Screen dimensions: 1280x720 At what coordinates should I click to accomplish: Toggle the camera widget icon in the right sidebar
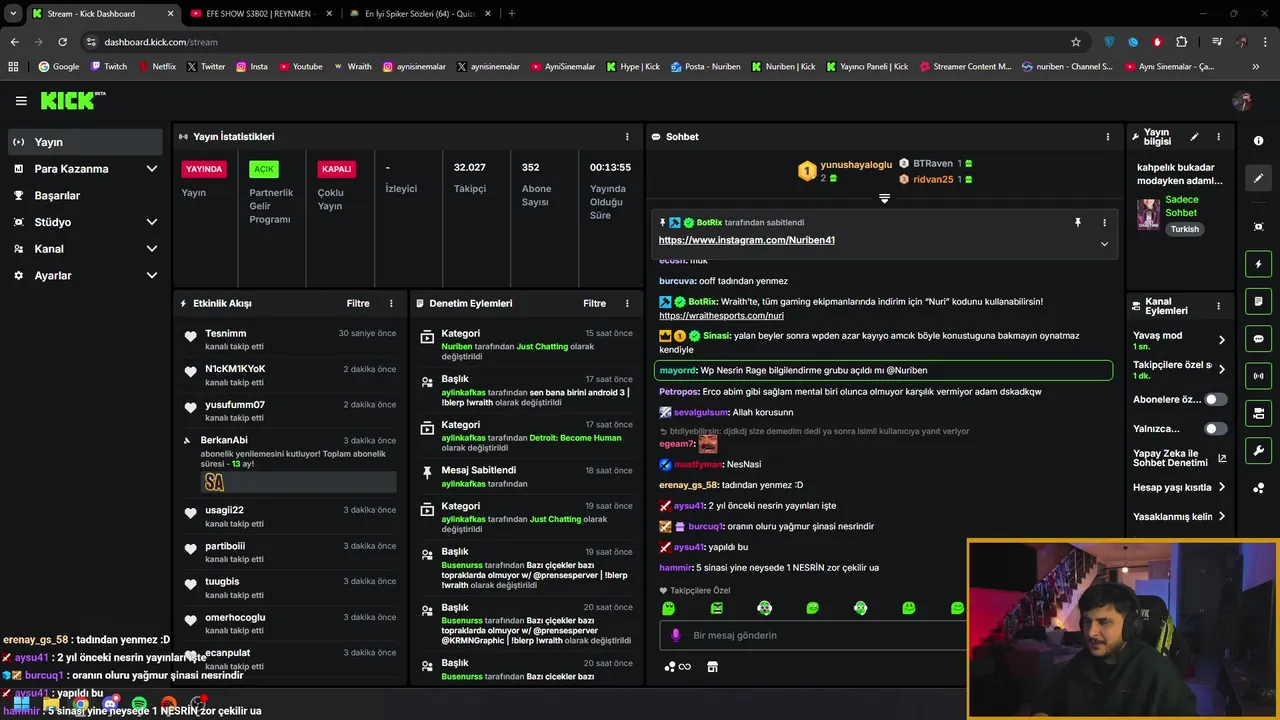1258,413
